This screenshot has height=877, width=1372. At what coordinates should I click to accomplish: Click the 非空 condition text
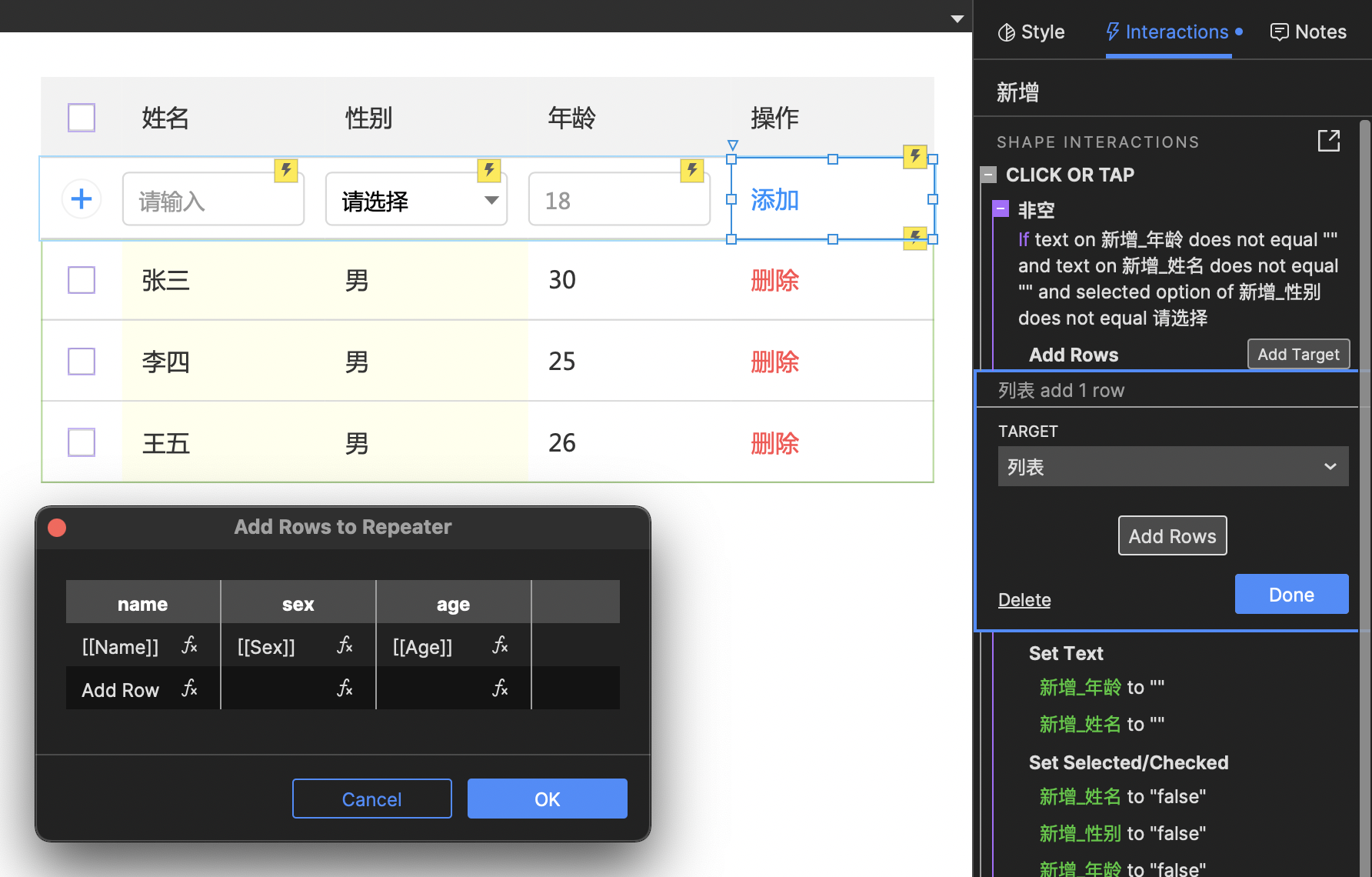click(x=1178, y=278)
